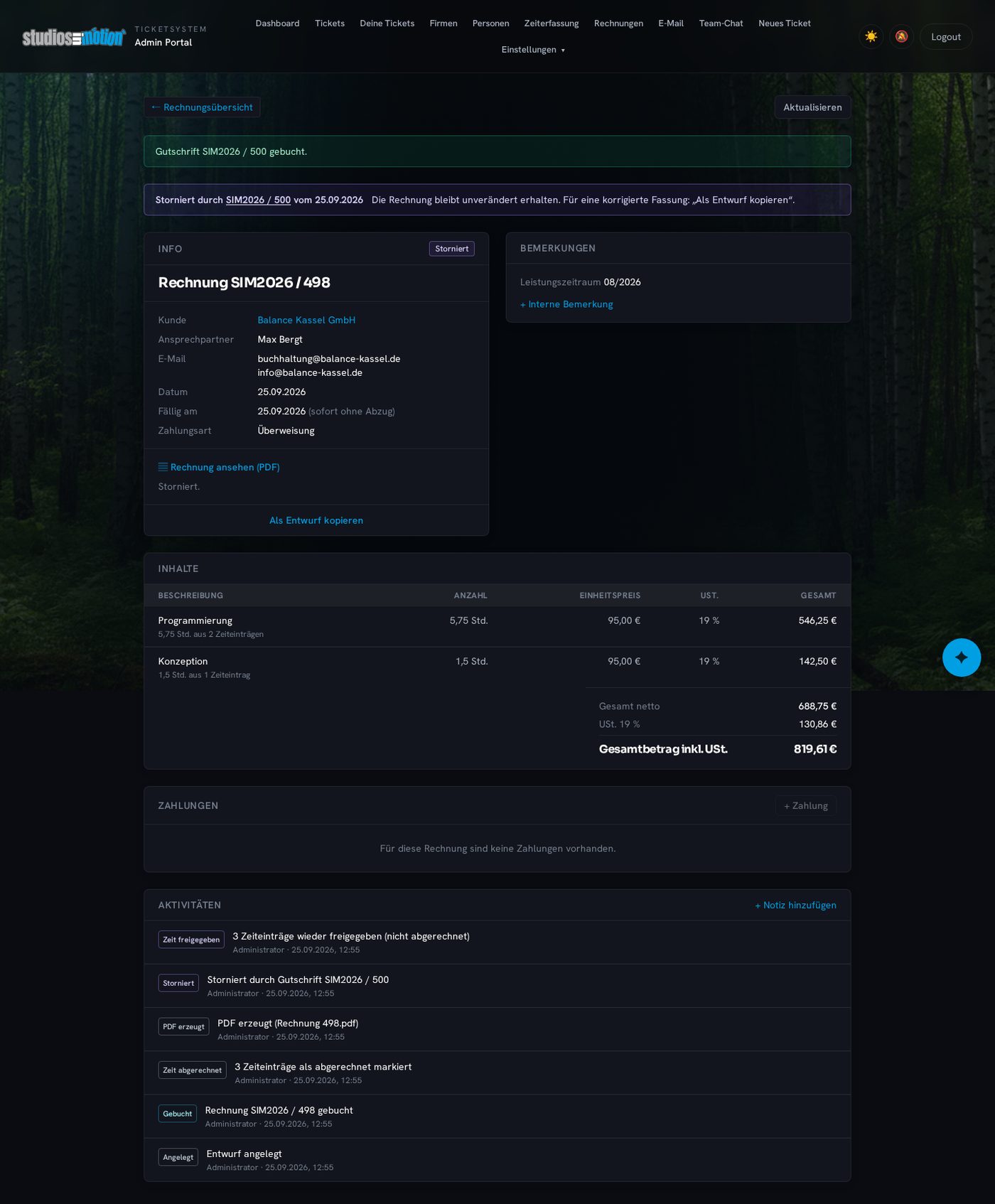Expand the Einstellungen dropdown menu
The image size is (995, 1204).
533,50
